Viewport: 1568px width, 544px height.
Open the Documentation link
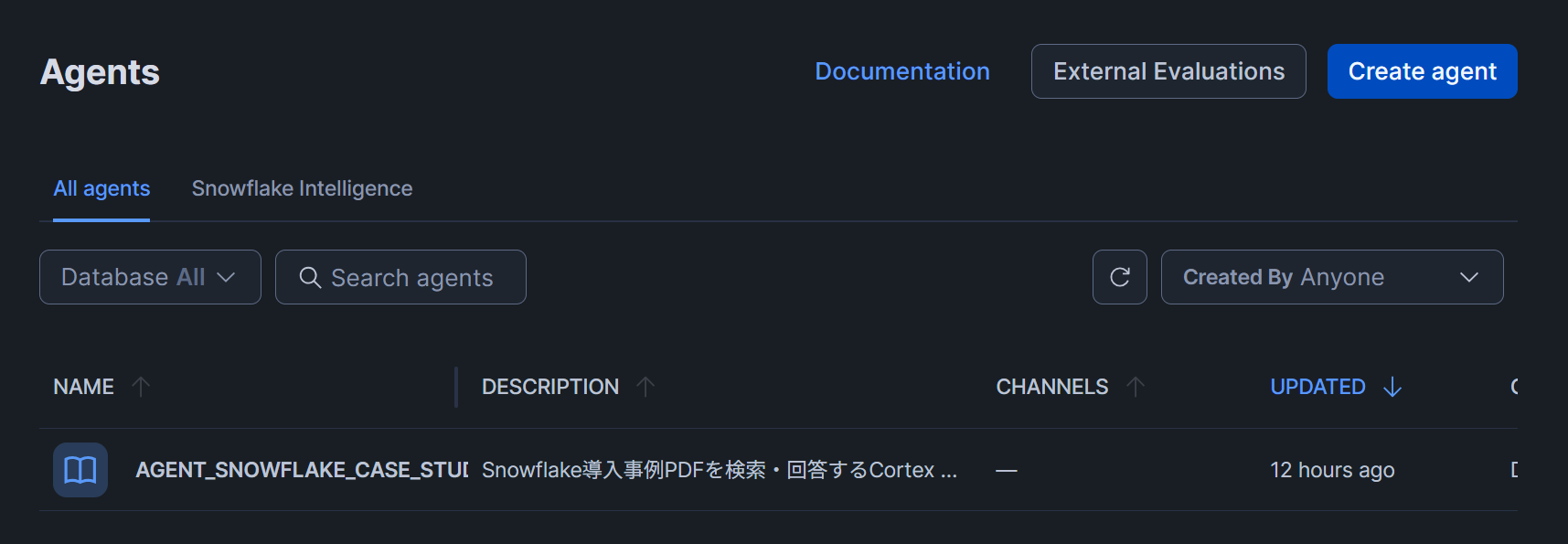[x=901, y=71]
